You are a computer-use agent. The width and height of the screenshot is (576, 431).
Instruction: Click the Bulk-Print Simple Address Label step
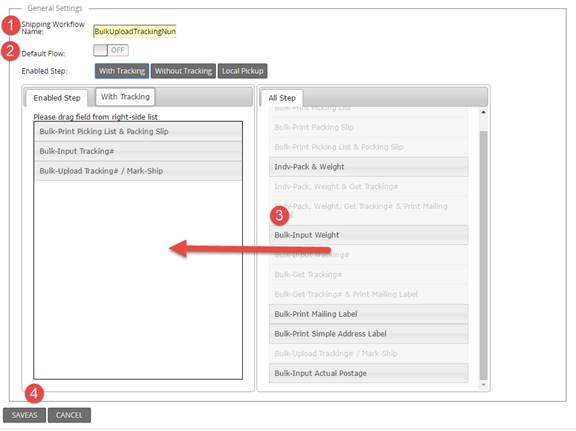369,334
